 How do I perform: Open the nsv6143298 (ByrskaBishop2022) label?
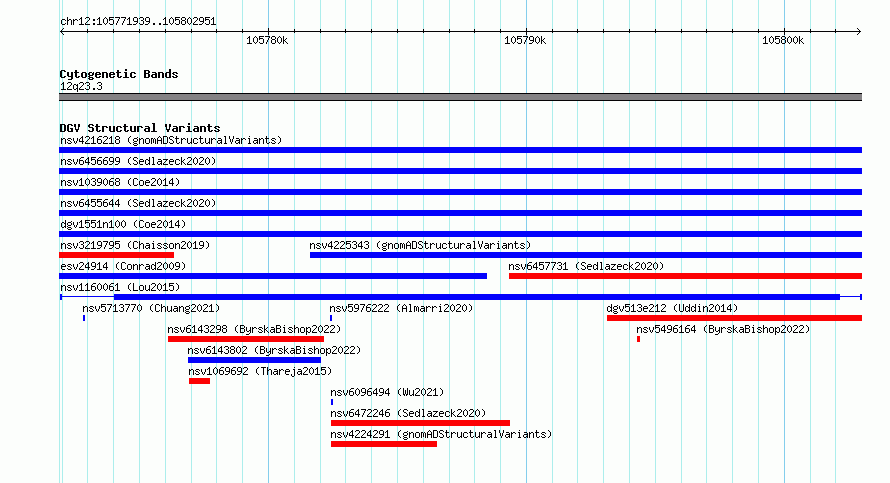pos(254,329)
